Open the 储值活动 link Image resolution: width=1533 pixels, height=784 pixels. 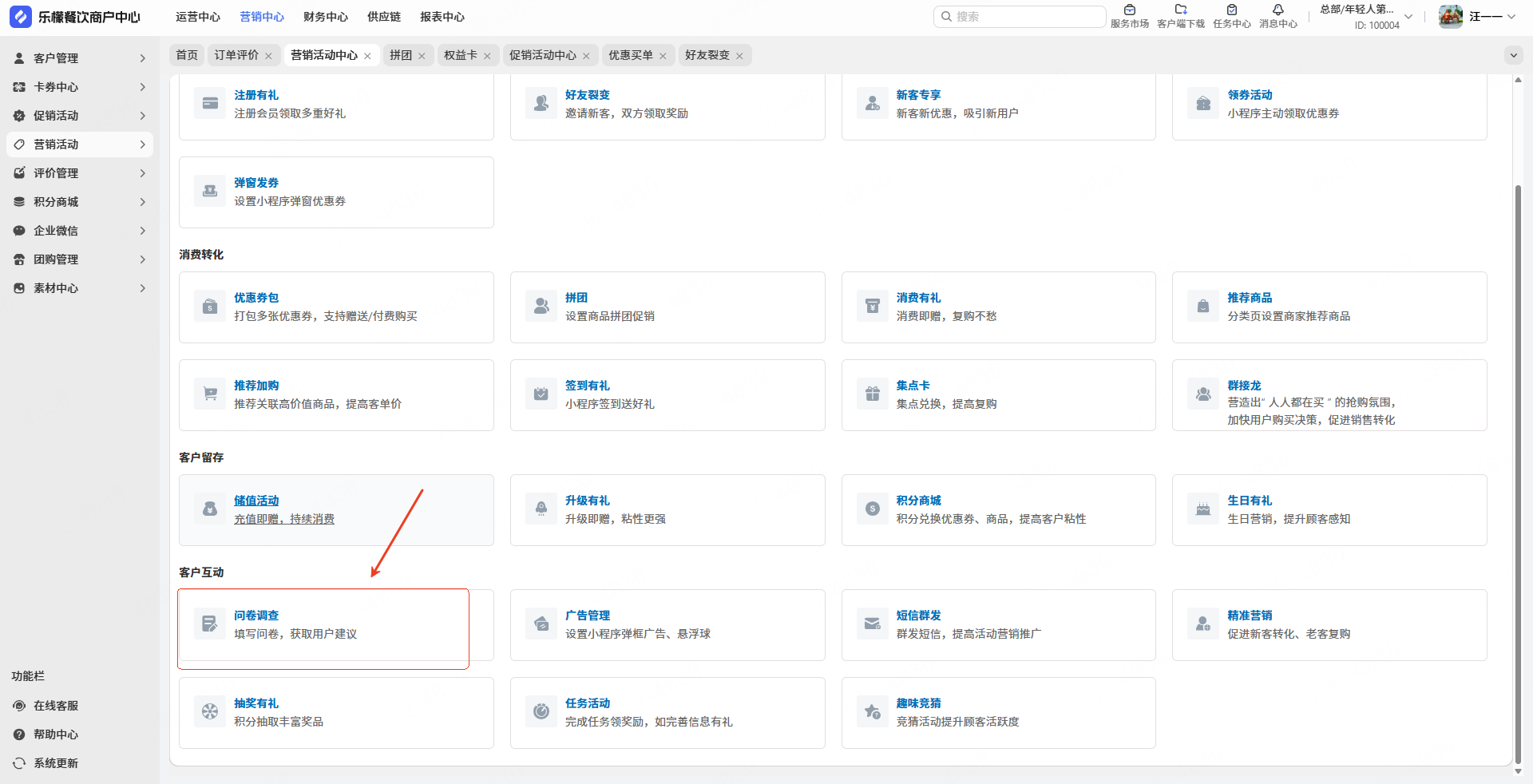pyautogui.click(x=256, y=501)
